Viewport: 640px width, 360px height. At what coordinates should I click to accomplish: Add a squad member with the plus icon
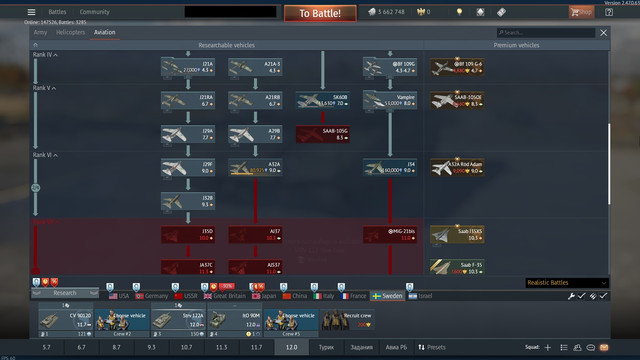(x=548, y=347)
